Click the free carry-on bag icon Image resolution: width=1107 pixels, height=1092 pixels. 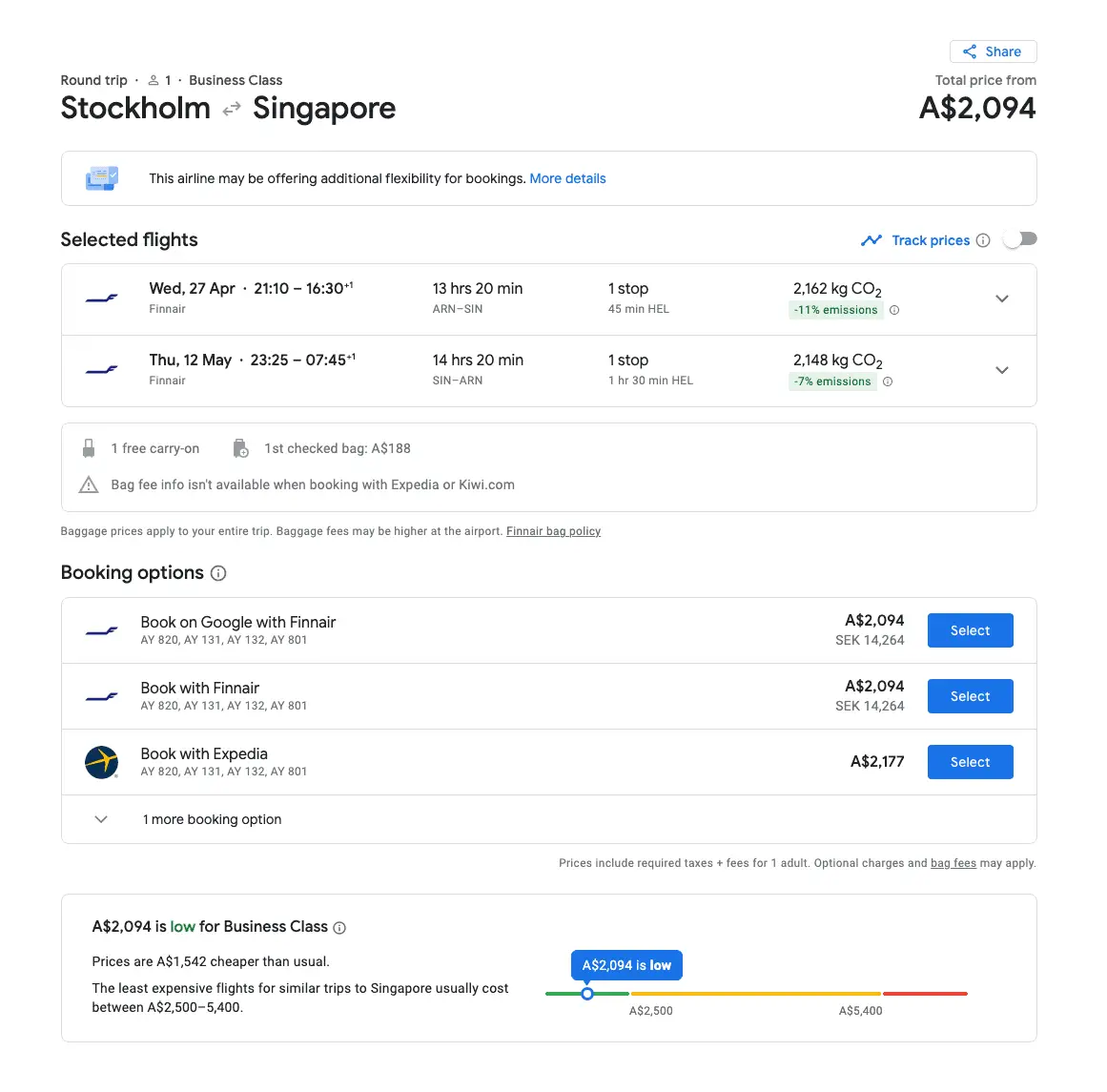pos(89,448)
